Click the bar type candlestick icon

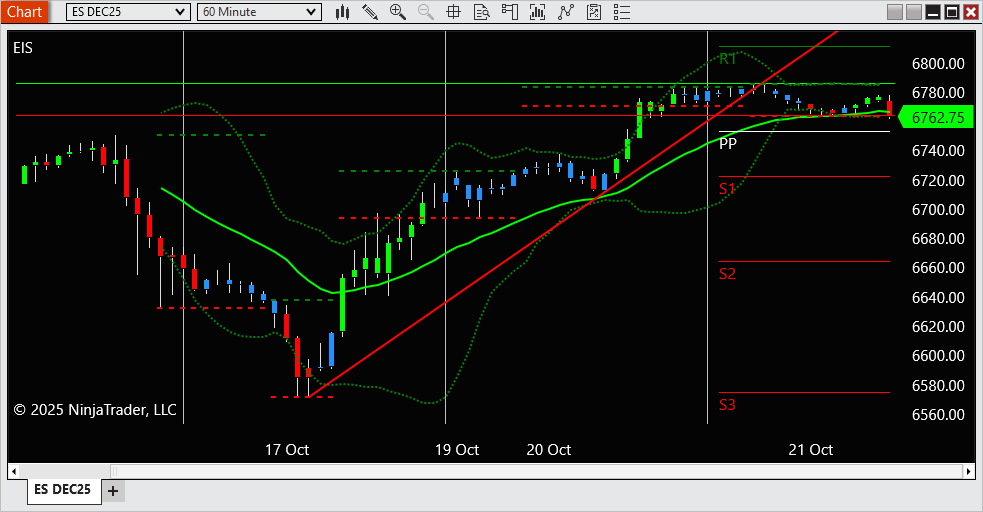(x=342, y=12)
